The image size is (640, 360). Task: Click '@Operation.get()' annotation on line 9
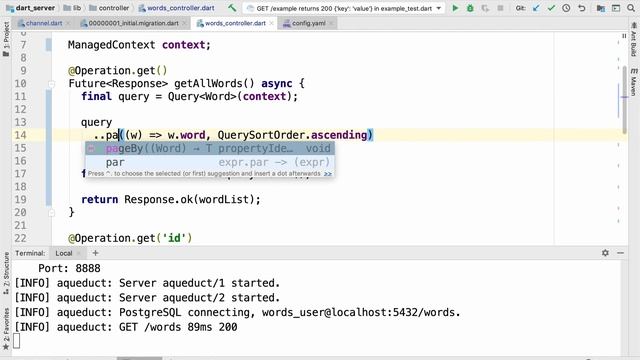[x=118, y=71]
